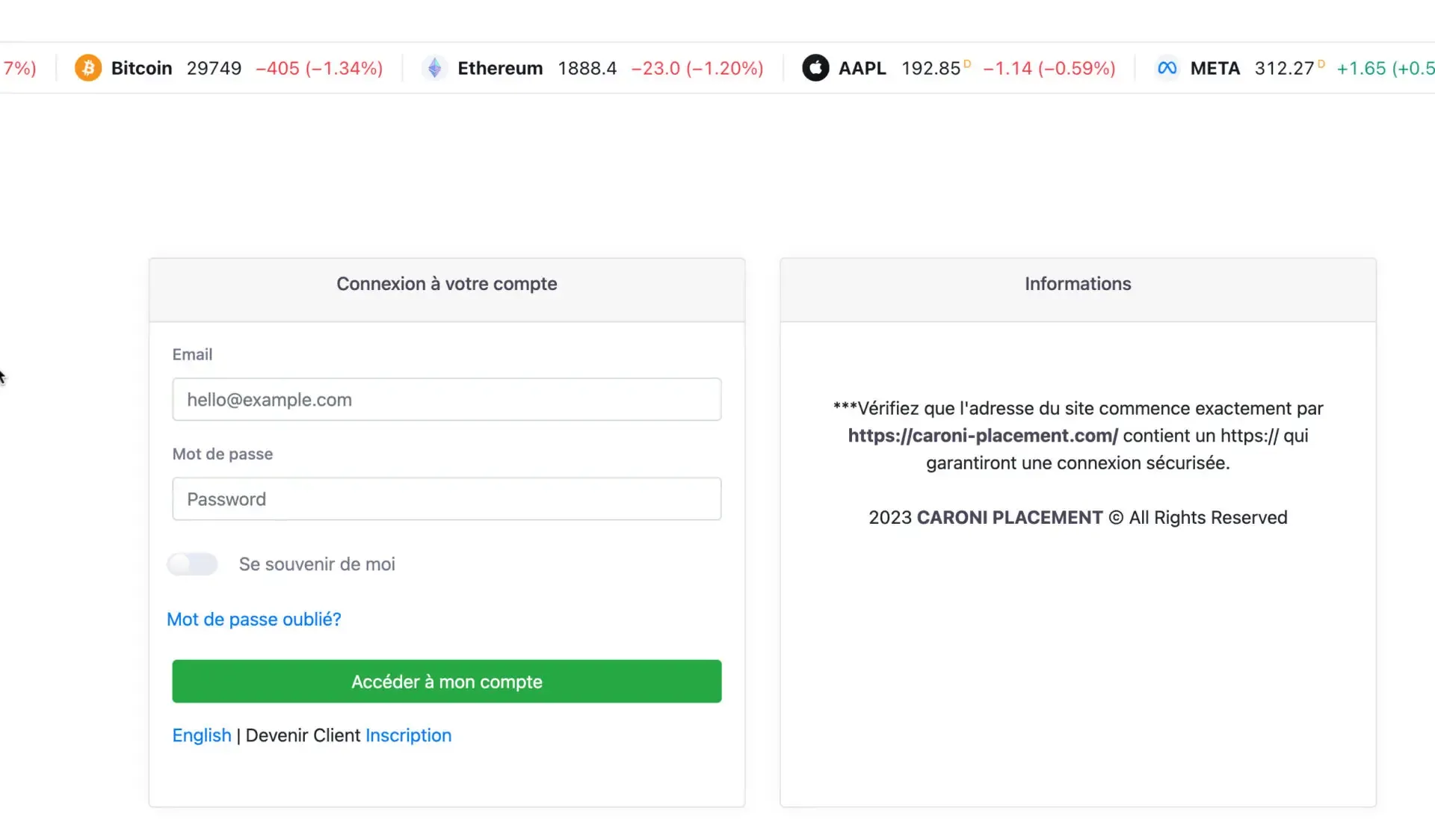Select the AAPL ticker symbol

[x=862, y=68]
